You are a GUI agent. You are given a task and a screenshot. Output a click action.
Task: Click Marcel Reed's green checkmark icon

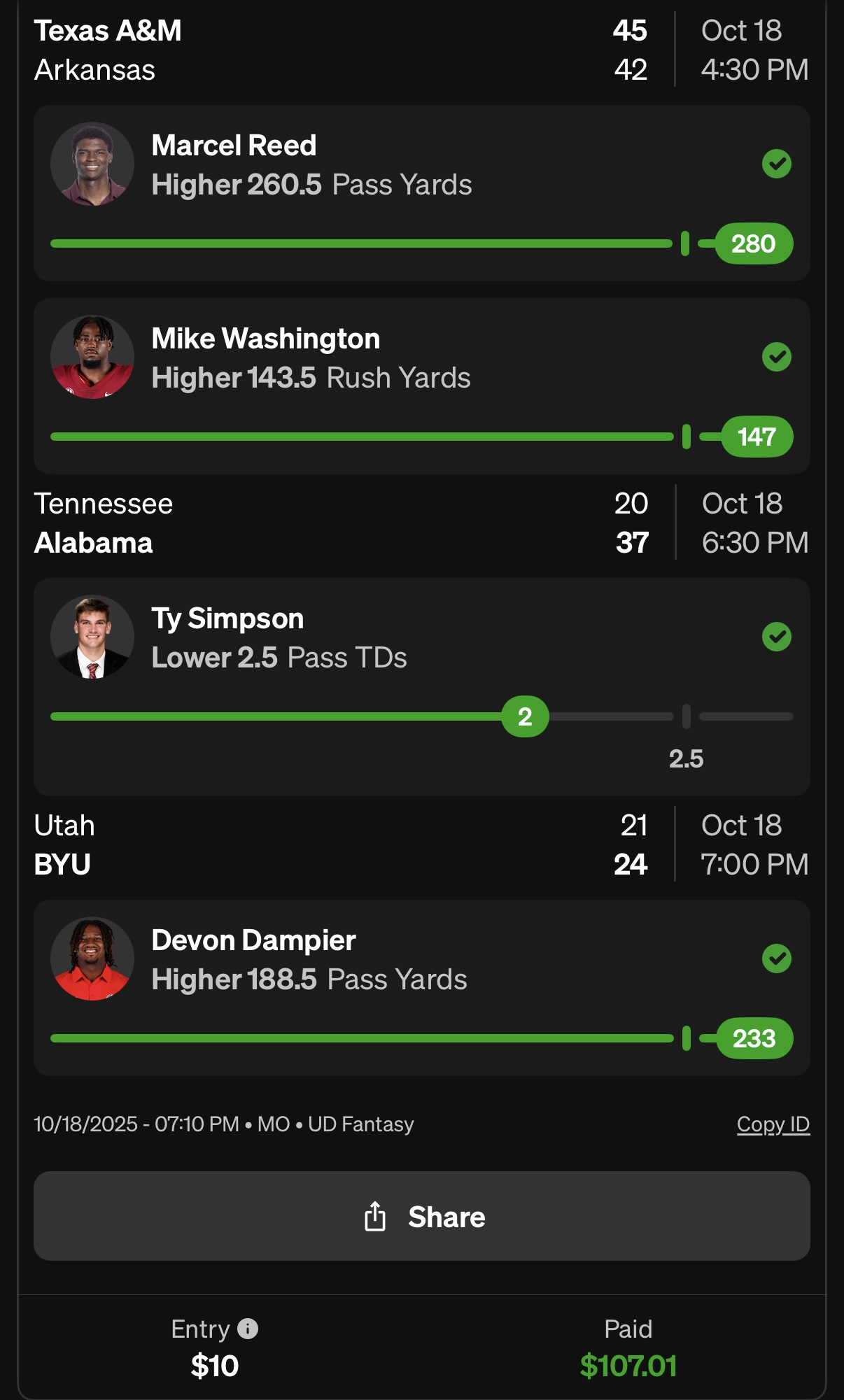[x=776, y=164]
